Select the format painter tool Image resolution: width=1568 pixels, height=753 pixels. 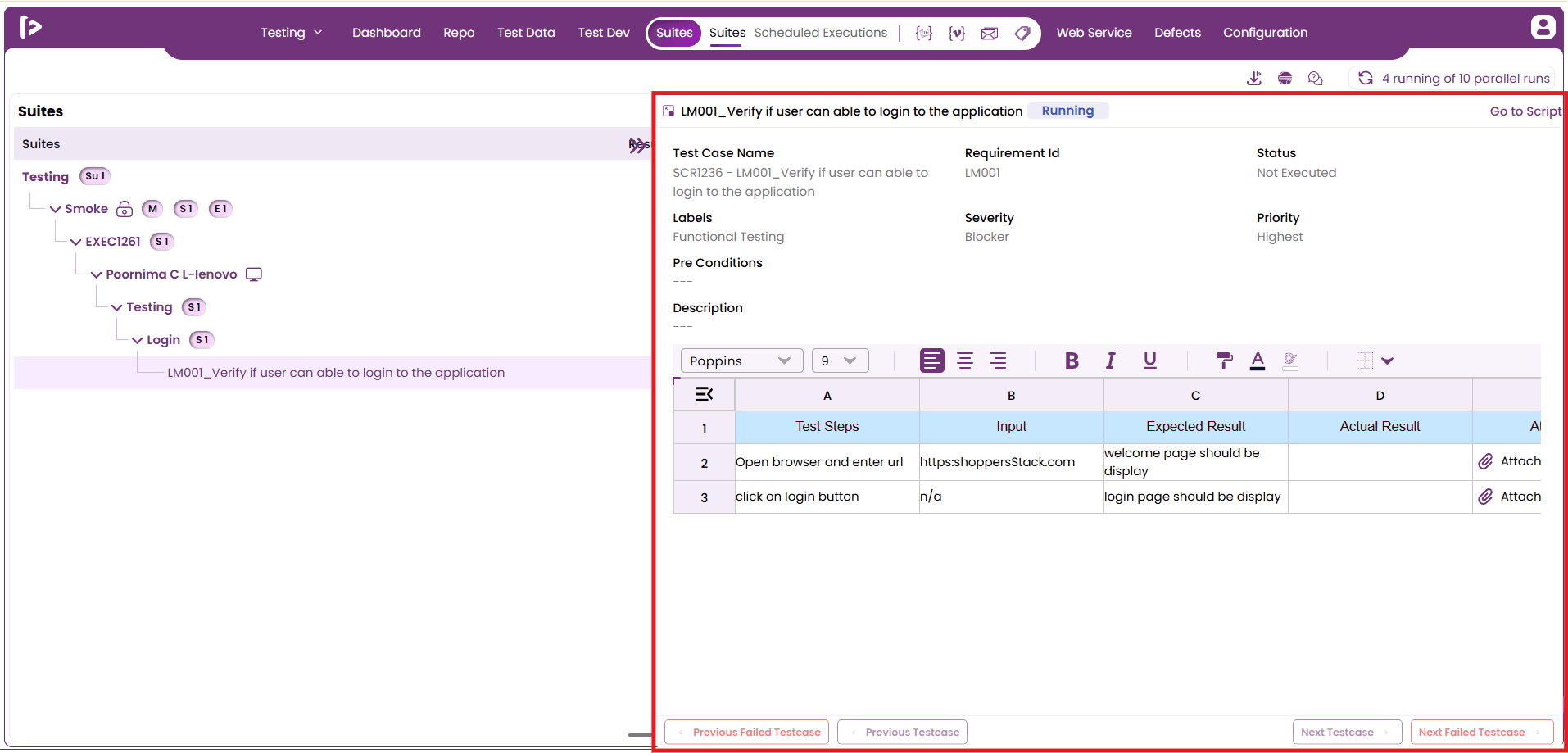coord(1224,361)
